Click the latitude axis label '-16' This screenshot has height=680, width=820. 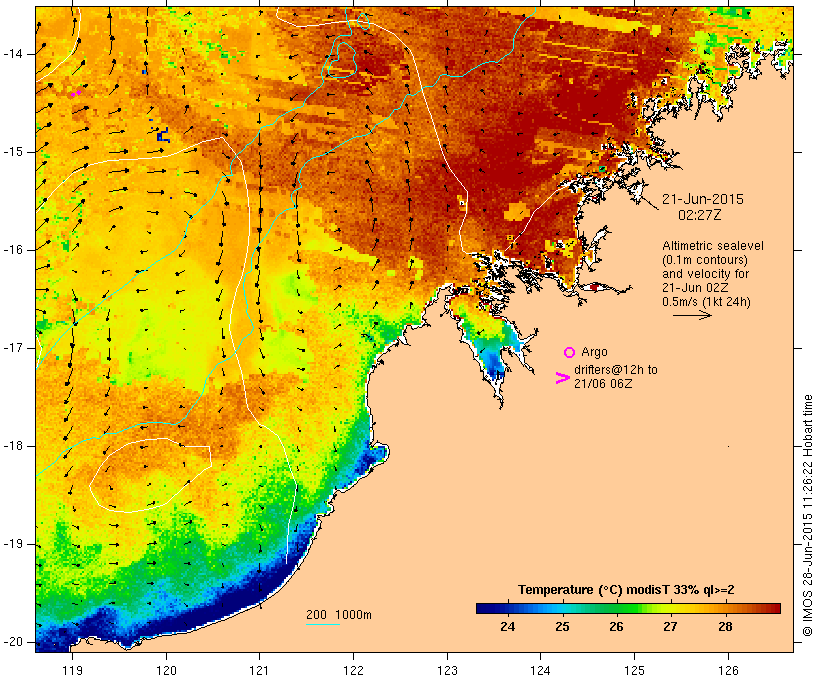[13, 250]
